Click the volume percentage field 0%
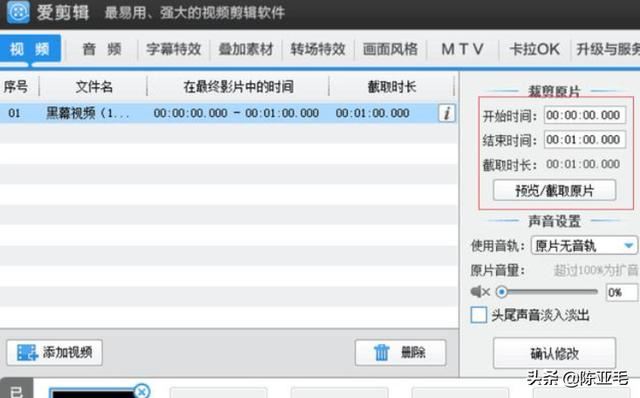Viewport: 640px width, 398px height. tap(622, 292)
